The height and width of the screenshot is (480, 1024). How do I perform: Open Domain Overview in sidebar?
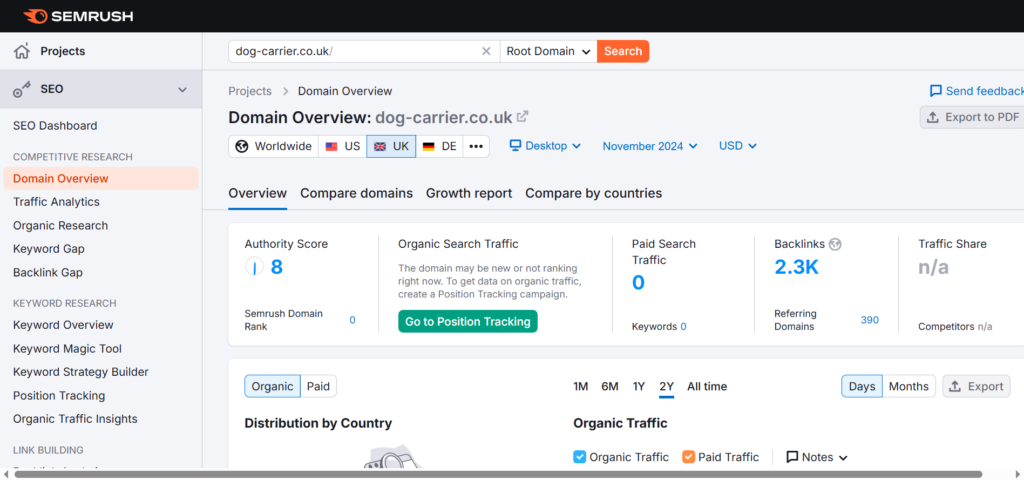click(x=101, y=178)
